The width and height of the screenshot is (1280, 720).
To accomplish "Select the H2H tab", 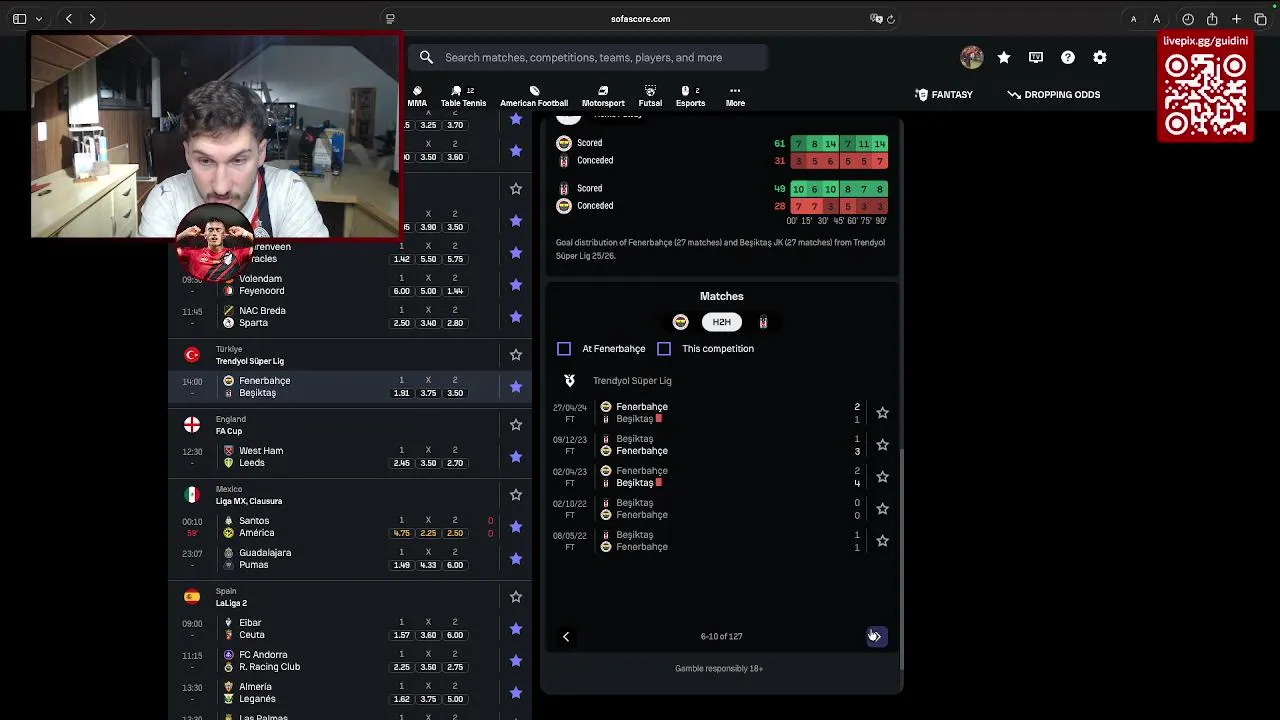I will point(721,322).
